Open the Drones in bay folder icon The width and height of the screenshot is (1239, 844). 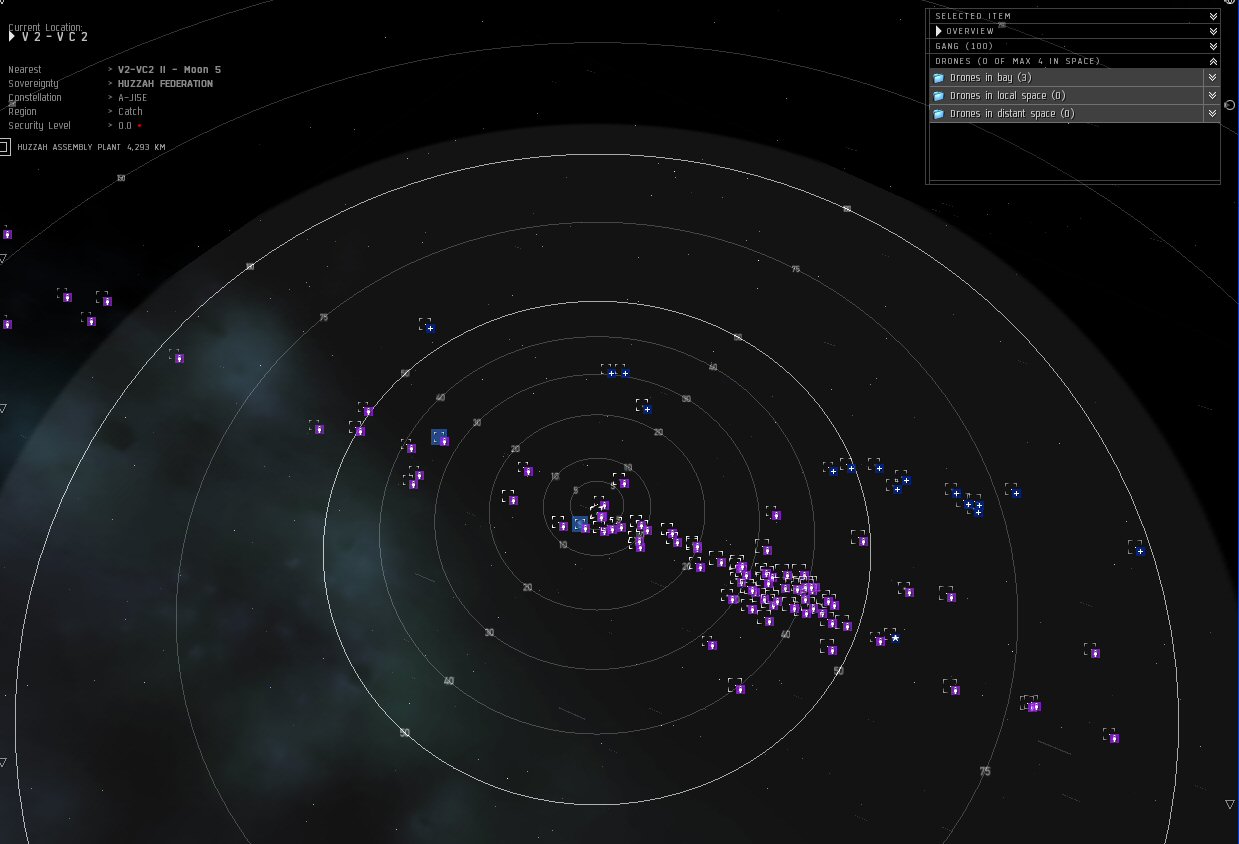[x=938, y=78]
